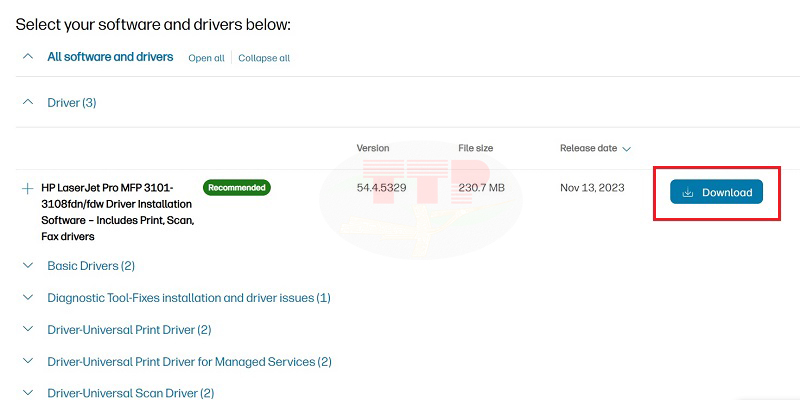
Task: Click the Driver (3) section title
Action: click(71, 103)
